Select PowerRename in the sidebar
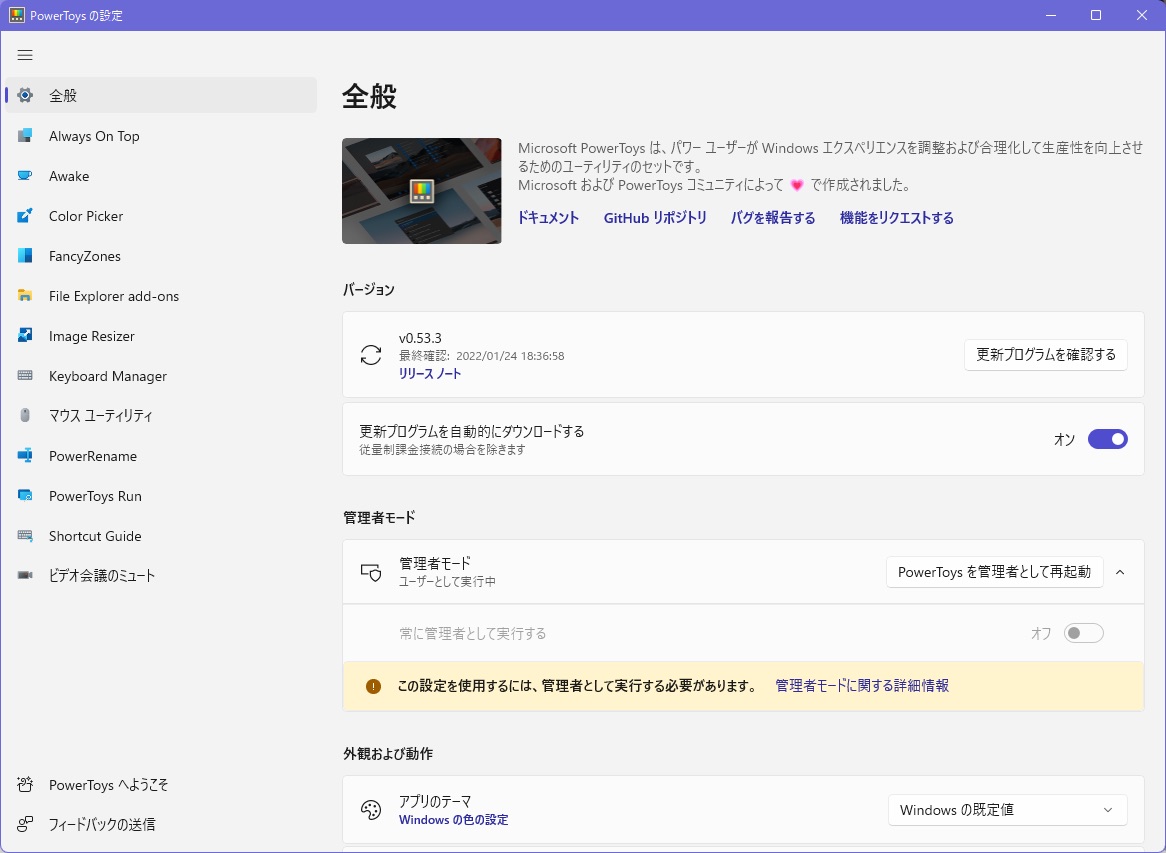The width and height of the screenshot is (1166, 853). tap(161, 456)
